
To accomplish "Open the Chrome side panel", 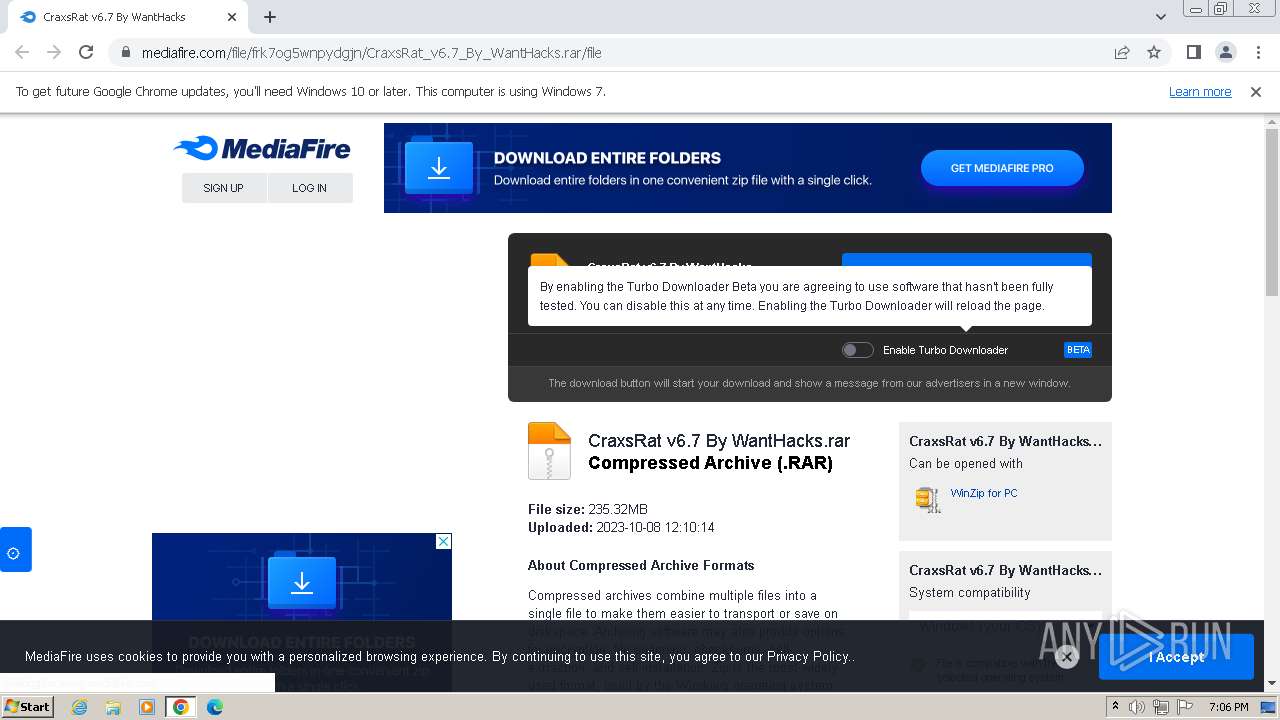I will coord(1193,53).
